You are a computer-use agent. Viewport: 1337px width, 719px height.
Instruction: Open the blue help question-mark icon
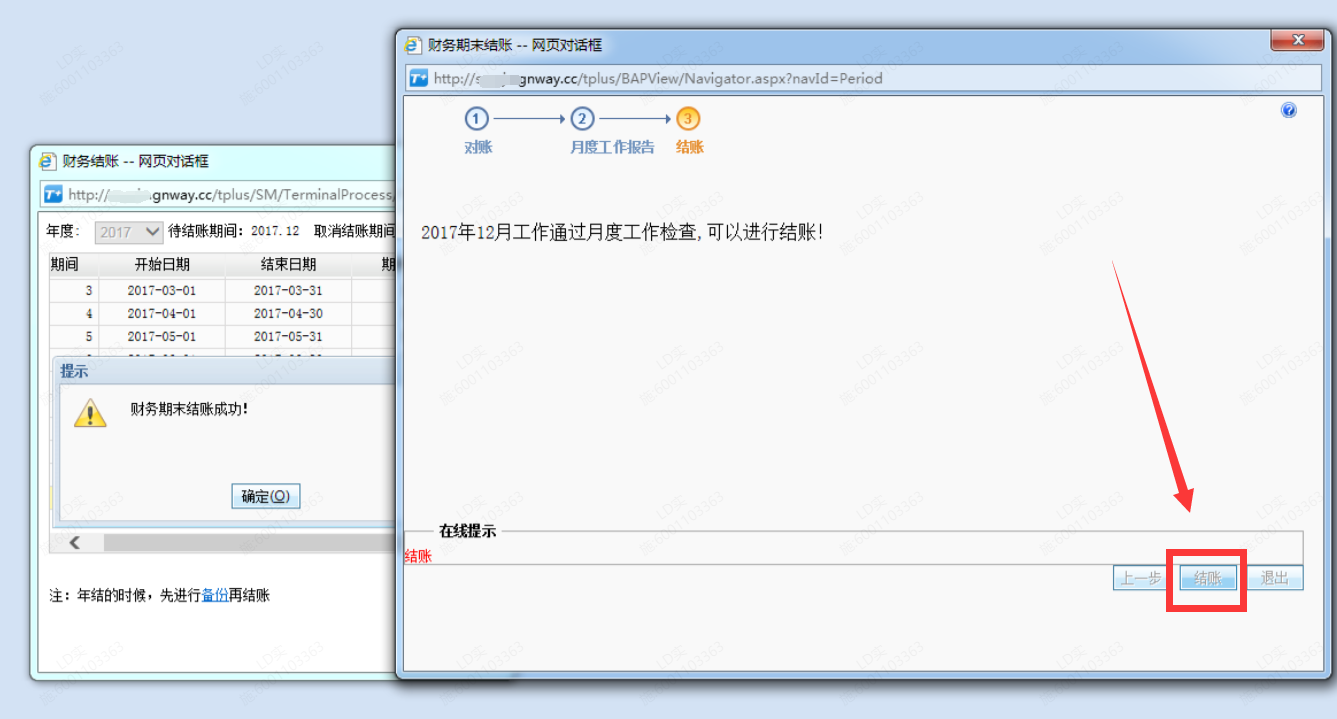(x=1289, y=110)
